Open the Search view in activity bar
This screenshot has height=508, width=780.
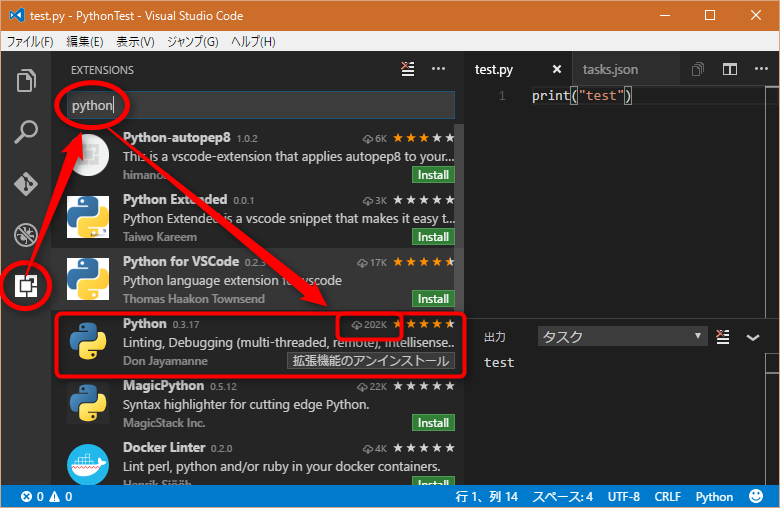point(26,132)
